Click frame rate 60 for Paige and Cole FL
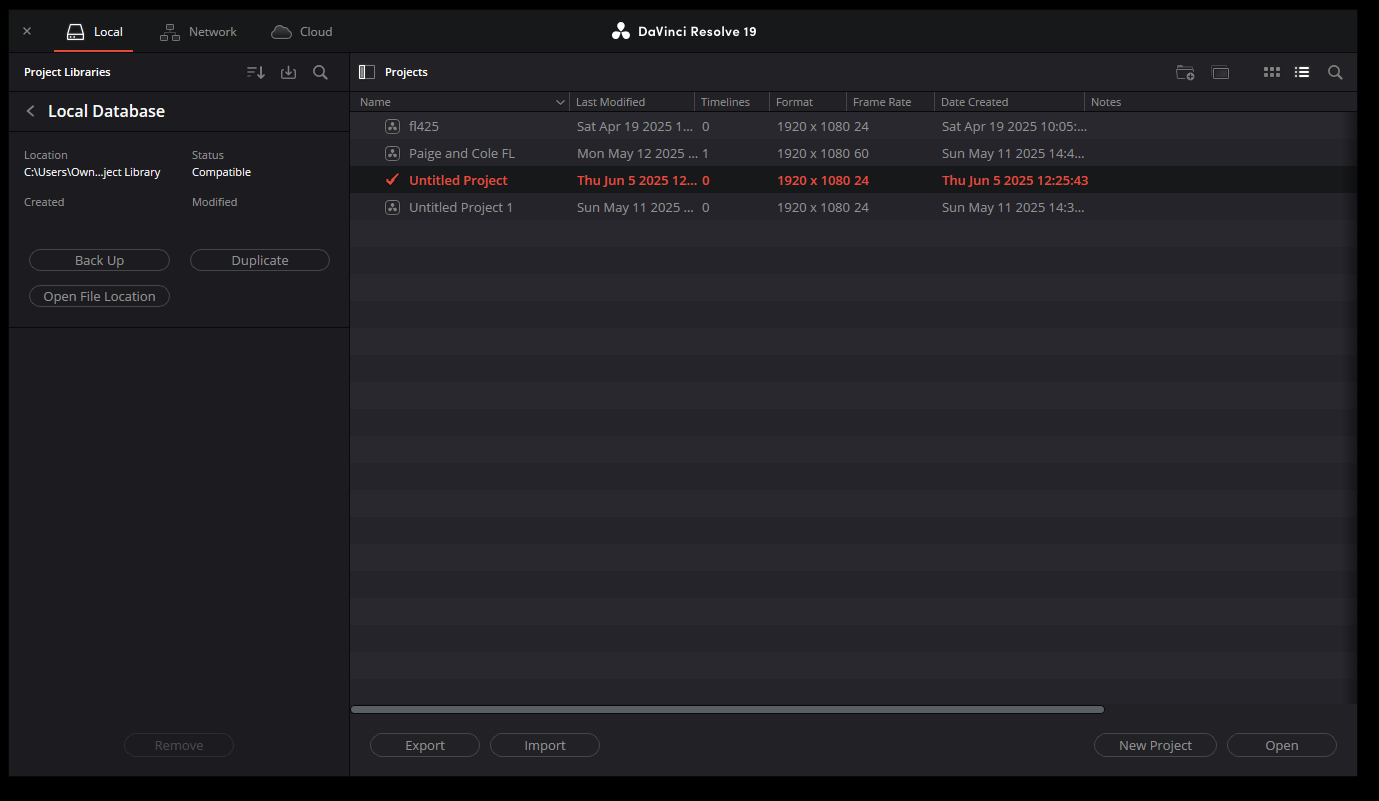The height and width of the screenshot is (801, 1379). pyautogui.click(x=861, y=153)
